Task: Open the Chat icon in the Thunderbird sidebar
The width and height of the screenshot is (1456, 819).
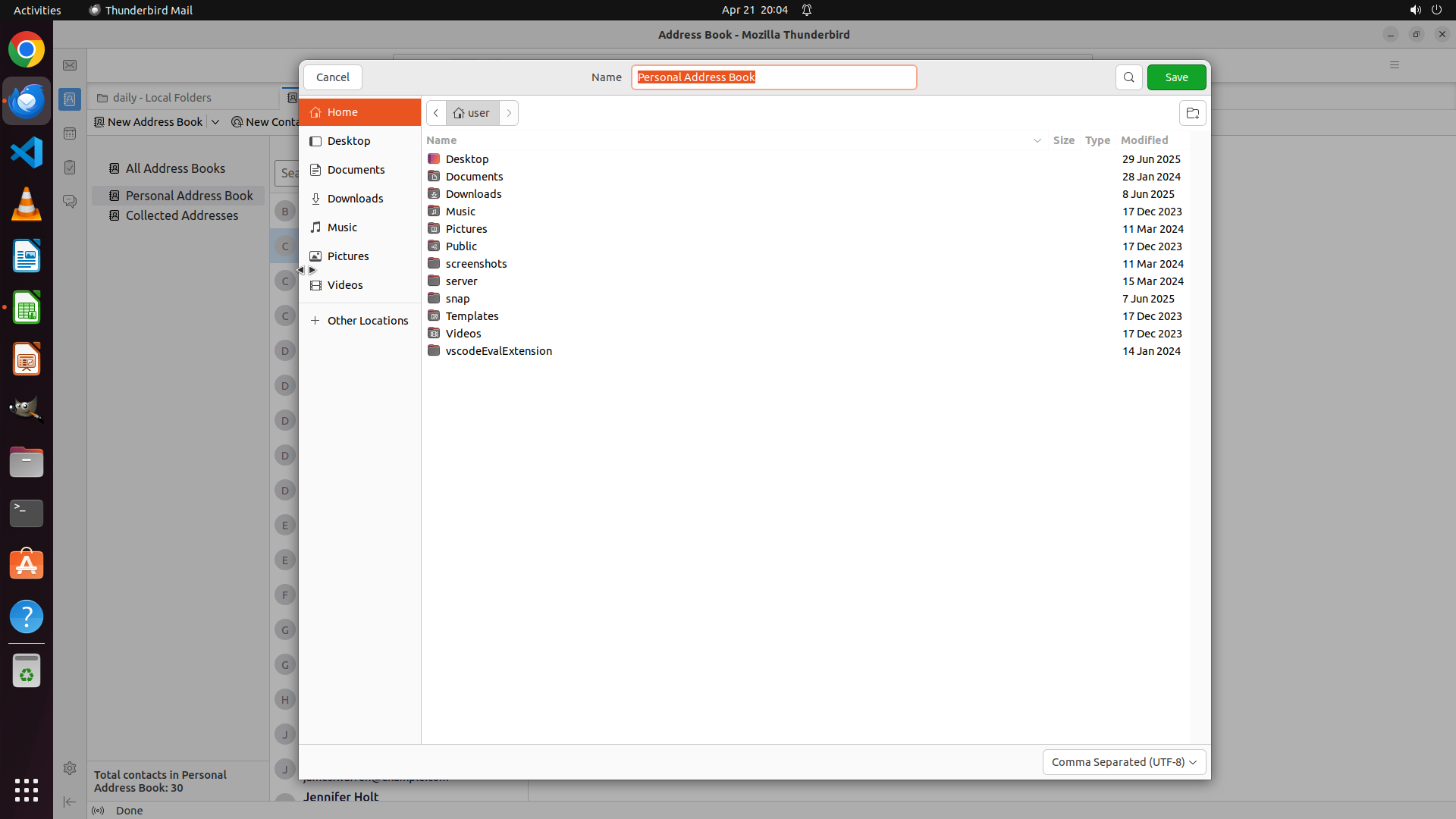Action: [70, 201]
